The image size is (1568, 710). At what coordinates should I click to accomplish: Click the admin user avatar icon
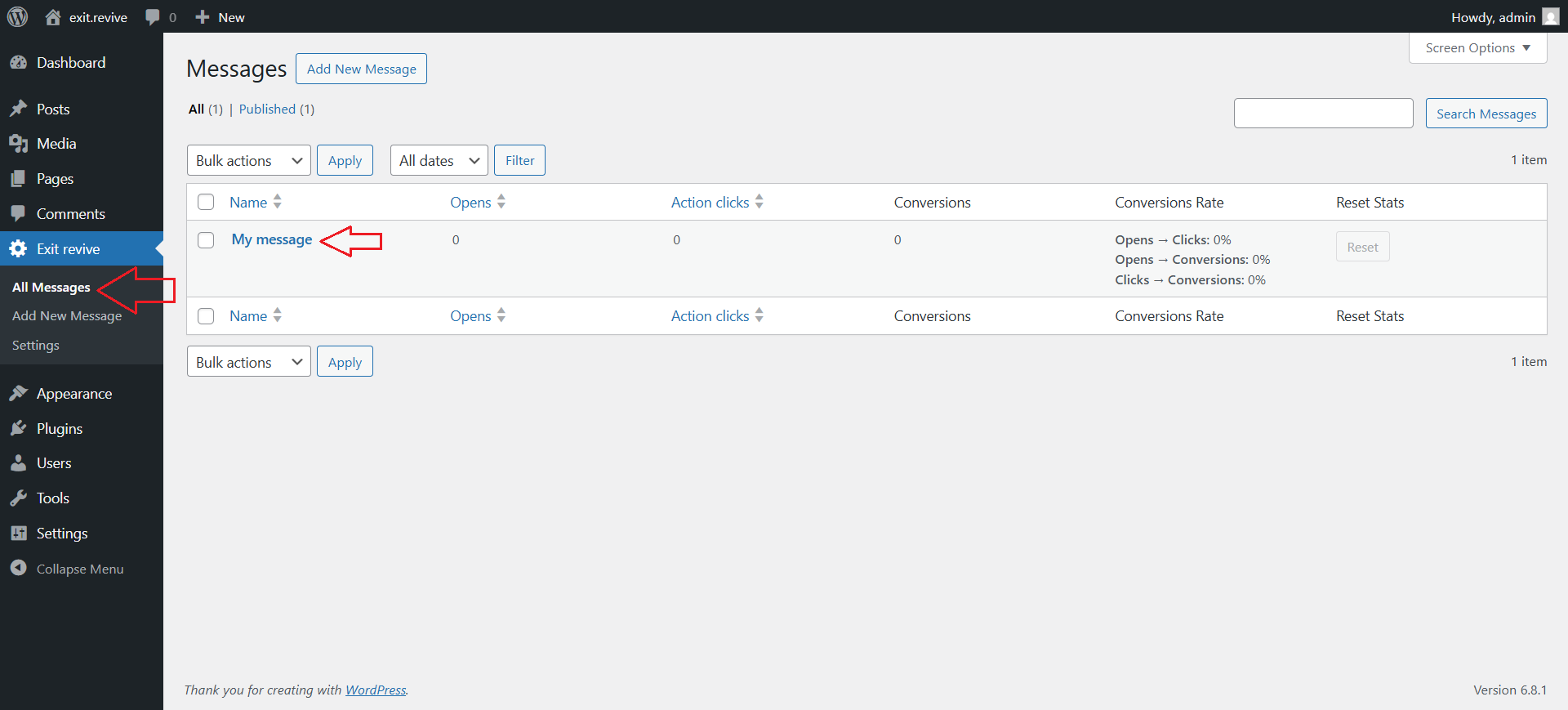(1550, 17)
